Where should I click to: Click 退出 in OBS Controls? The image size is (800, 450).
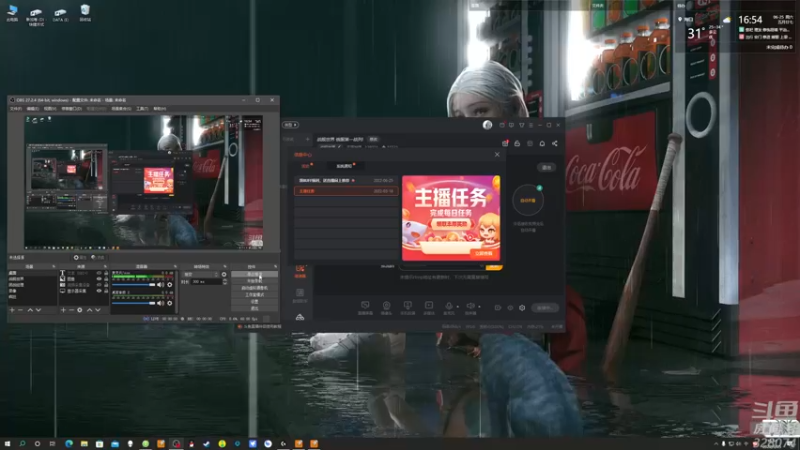[x=254, y=308]
